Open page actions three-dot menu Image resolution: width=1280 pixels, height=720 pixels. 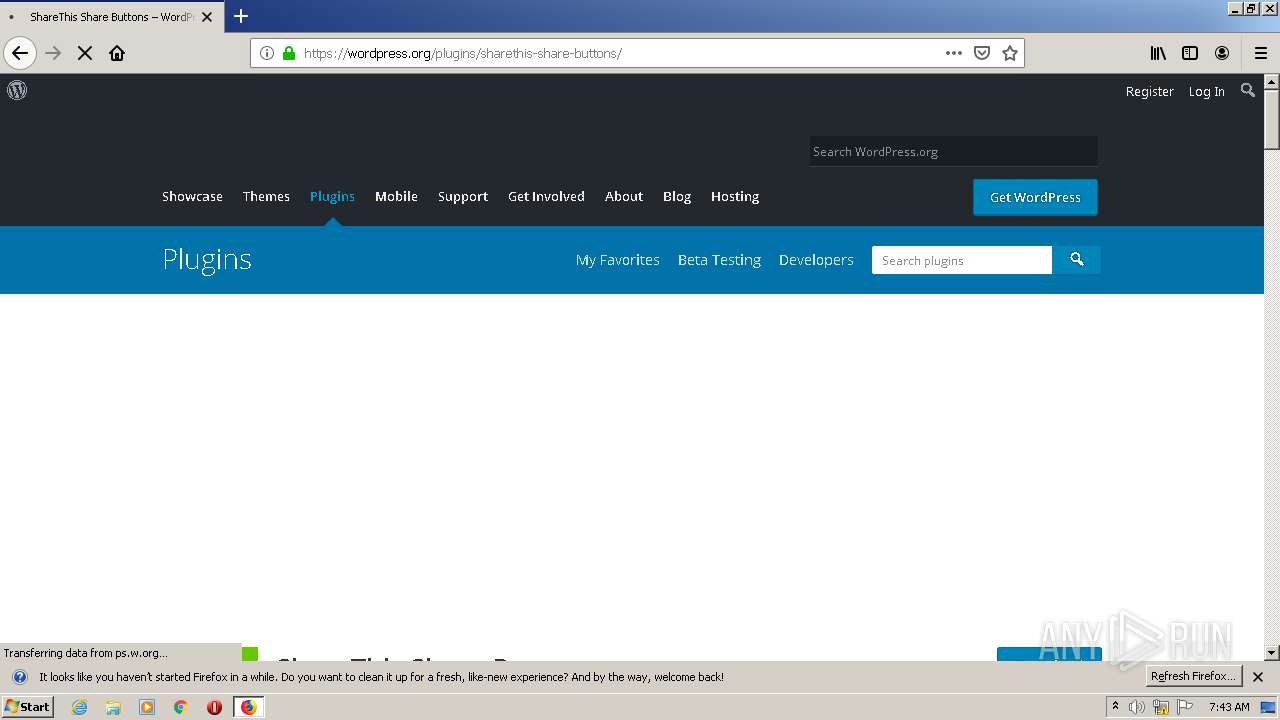(x=954, y=53)
